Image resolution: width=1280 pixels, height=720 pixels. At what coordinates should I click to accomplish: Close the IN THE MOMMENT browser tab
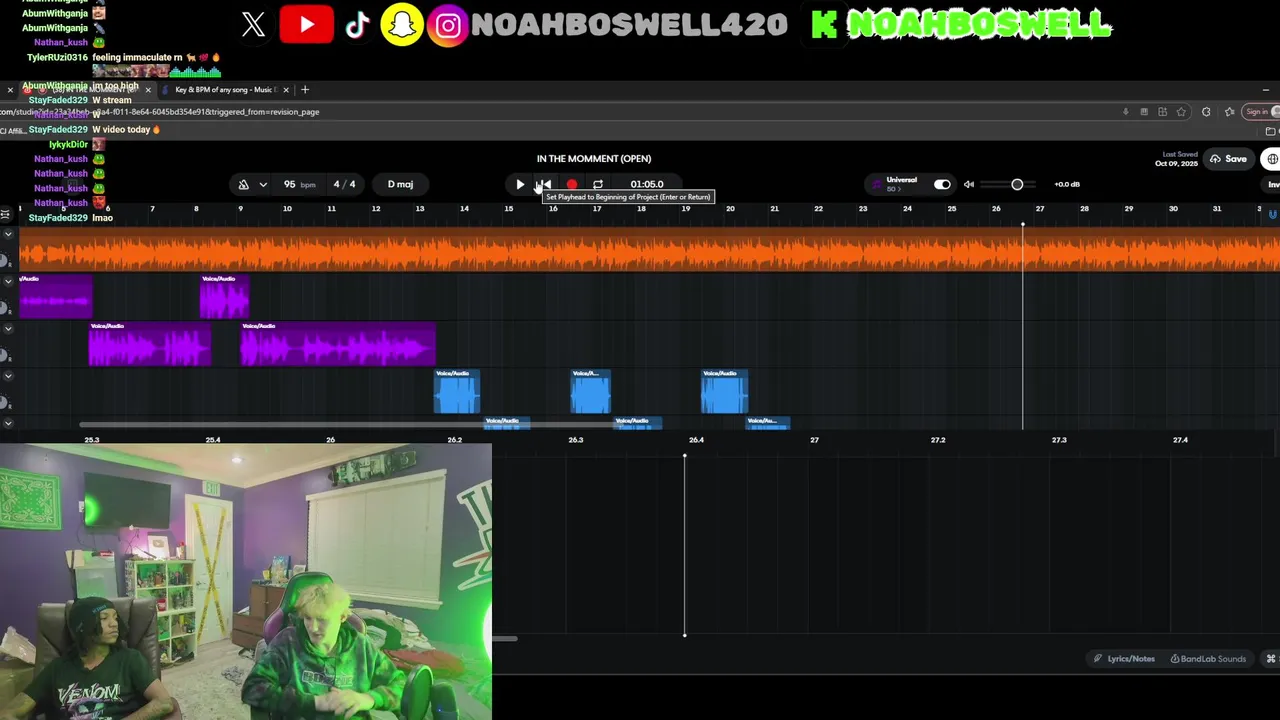click(x=149, y=90)
